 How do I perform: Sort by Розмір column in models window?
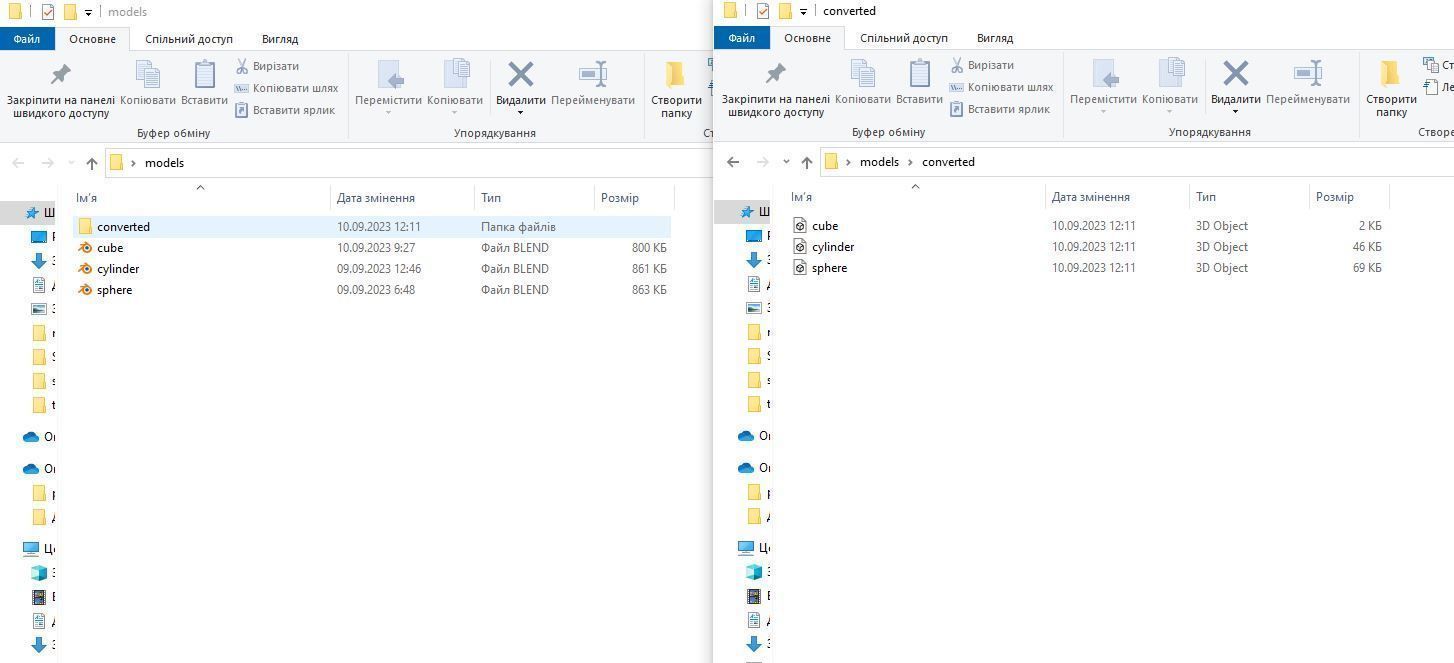[x=633, y=198]
